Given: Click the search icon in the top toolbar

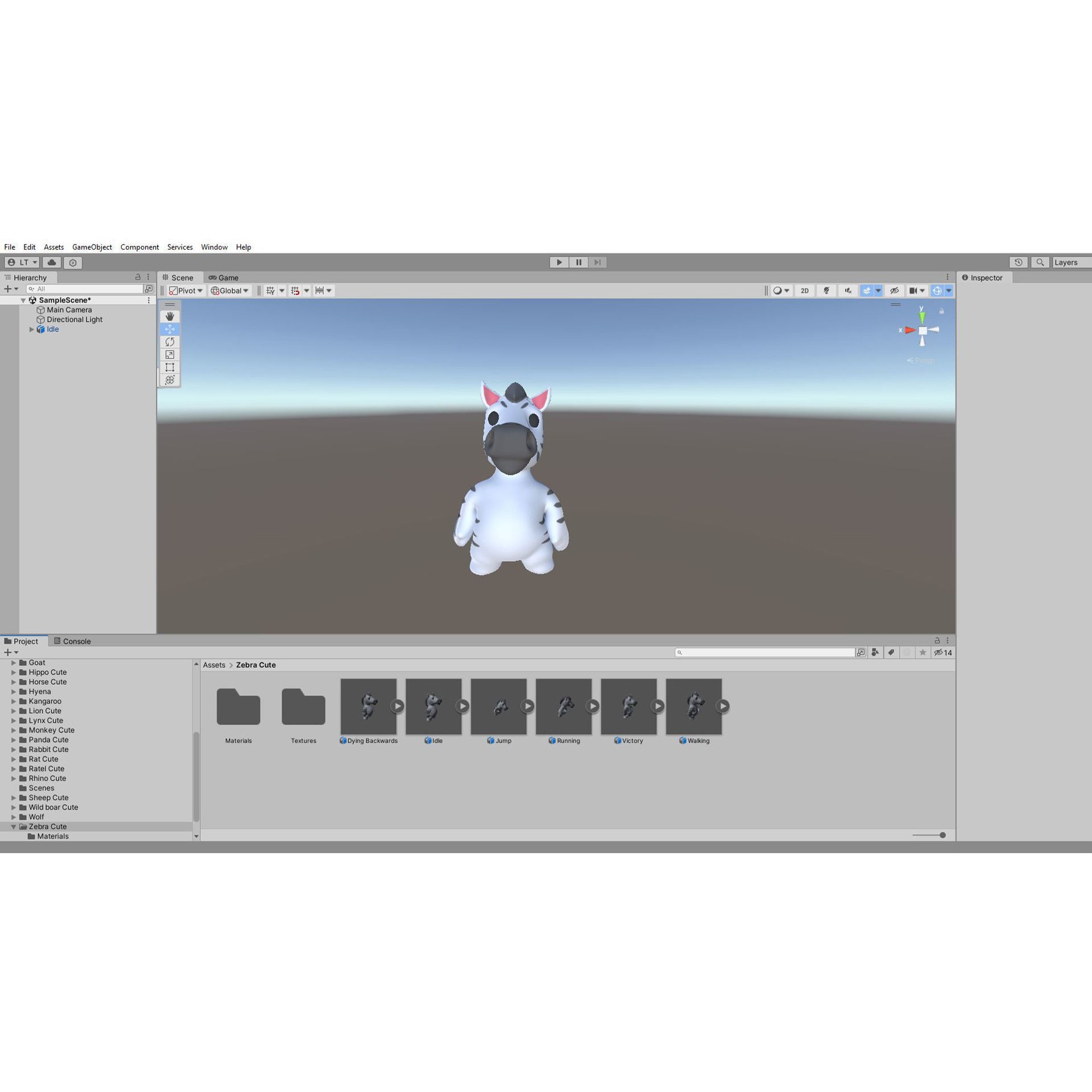Looking at the screenshot, I should (x=1040, y=262).
